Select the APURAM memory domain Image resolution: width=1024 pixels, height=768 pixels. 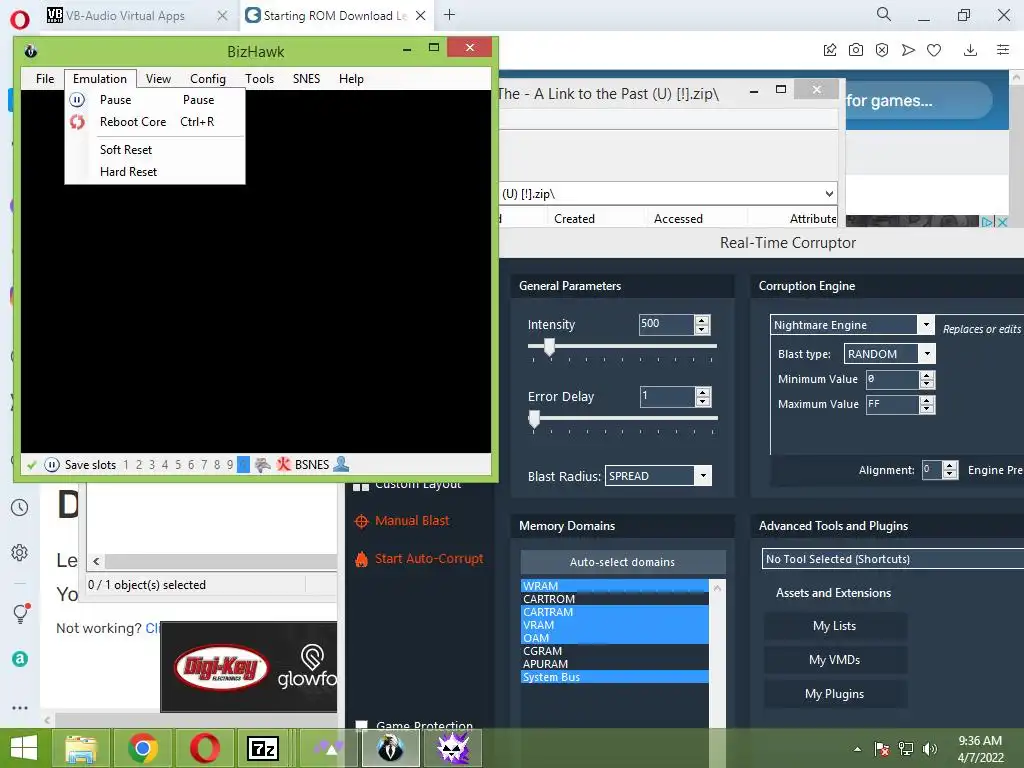[x=615, y=664]
